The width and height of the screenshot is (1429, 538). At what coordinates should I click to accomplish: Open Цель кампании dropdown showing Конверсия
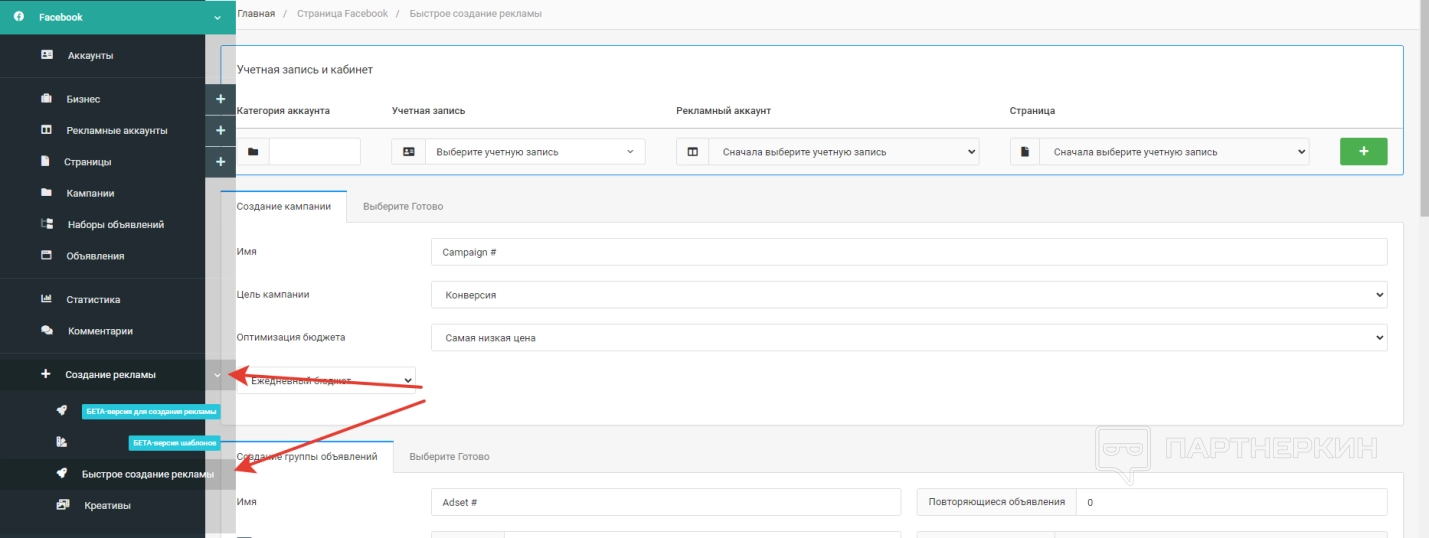[908, 295]
